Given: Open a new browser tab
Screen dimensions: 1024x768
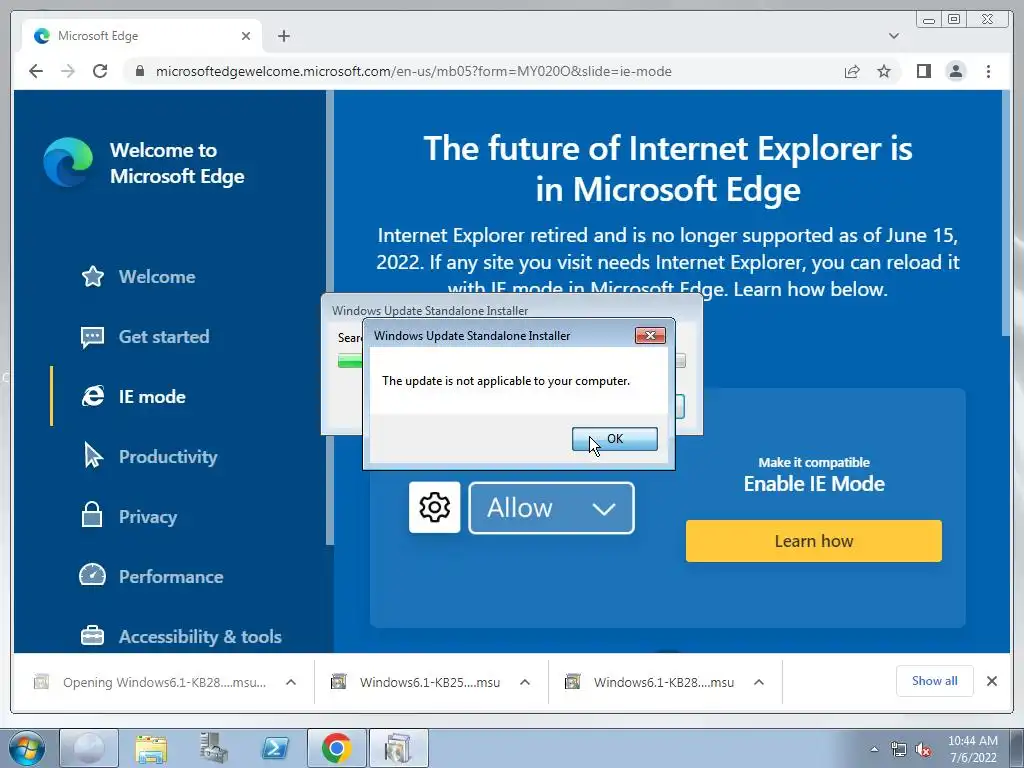Looking at the screenshot, I should (x=283, y=36).
